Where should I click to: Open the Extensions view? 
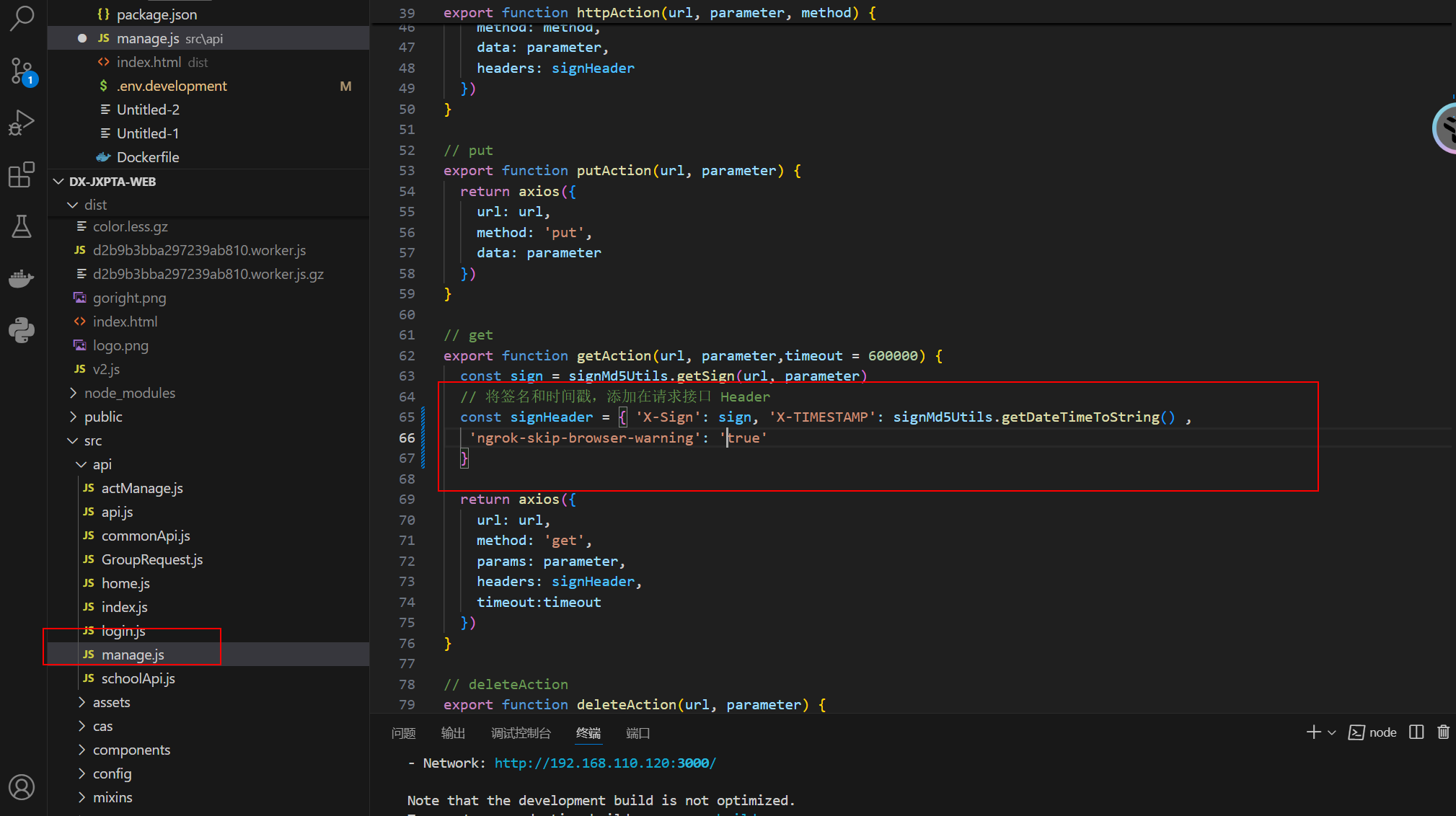22,175
